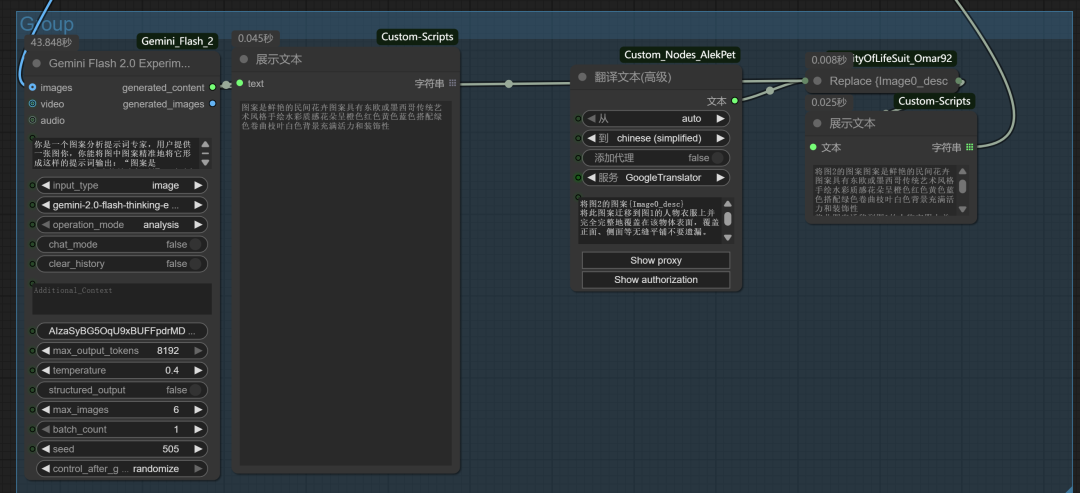Toggle the chat_mode switch
This screenshot has width=1080, height=493.
pyautogui.click(x=196, y=245)
